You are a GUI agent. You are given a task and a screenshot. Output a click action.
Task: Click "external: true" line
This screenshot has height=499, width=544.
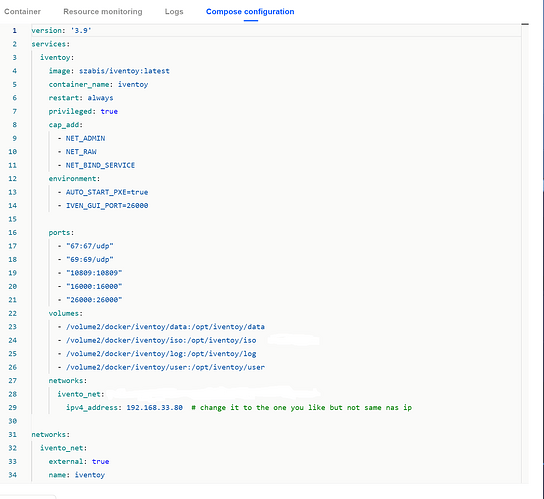coord(79,462)
